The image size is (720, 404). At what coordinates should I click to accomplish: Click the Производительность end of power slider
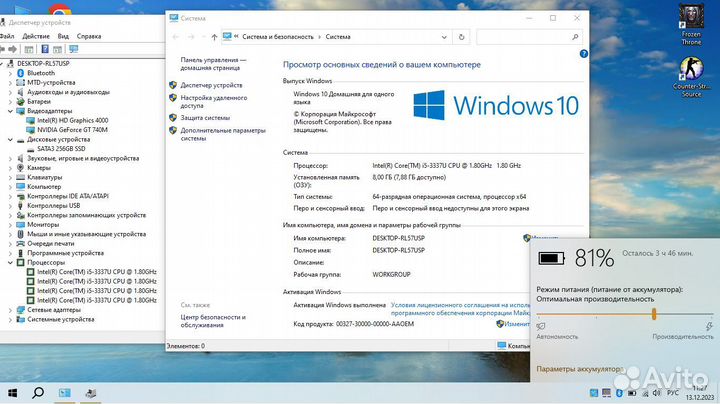coord(683,337)
